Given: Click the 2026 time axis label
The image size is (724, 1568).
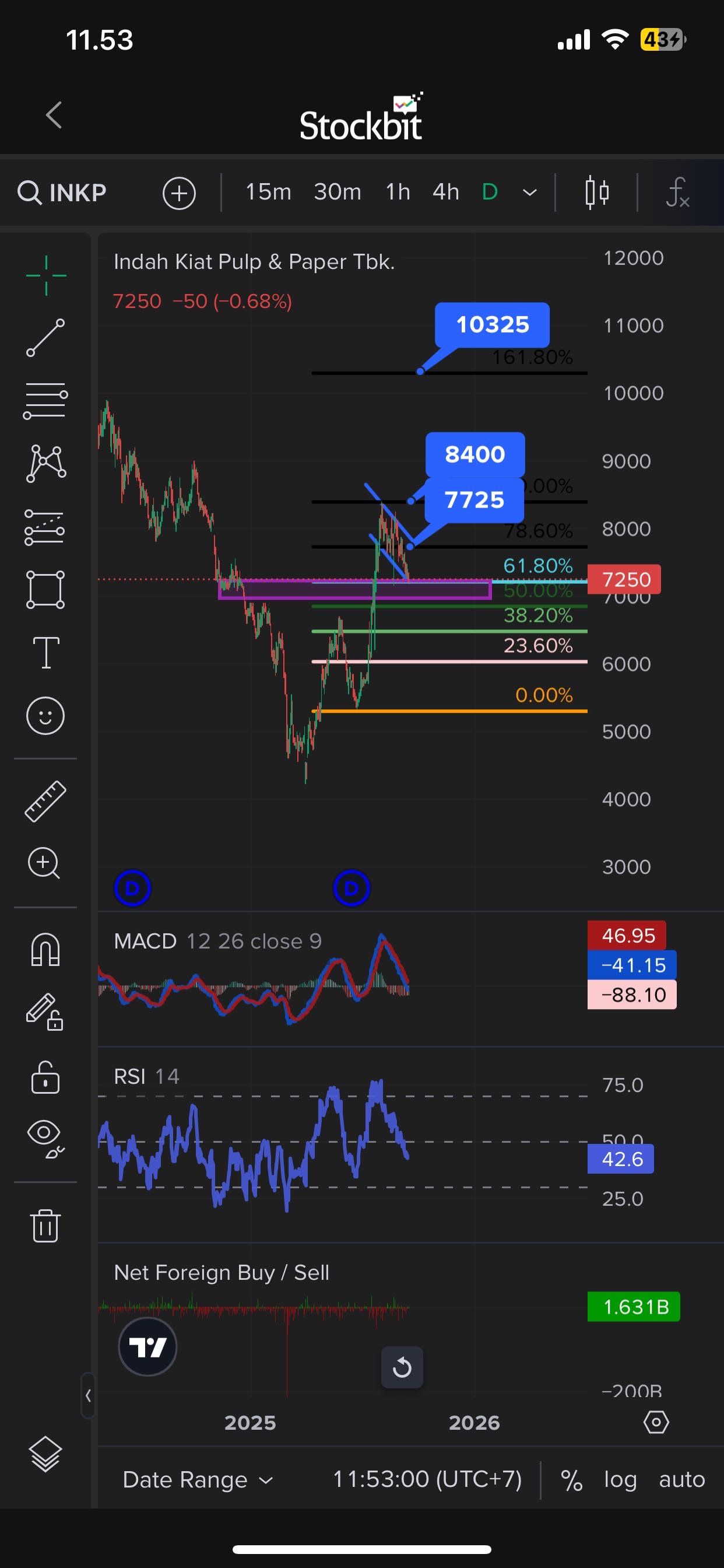Looking at the screenshot, I should 474,1423.
